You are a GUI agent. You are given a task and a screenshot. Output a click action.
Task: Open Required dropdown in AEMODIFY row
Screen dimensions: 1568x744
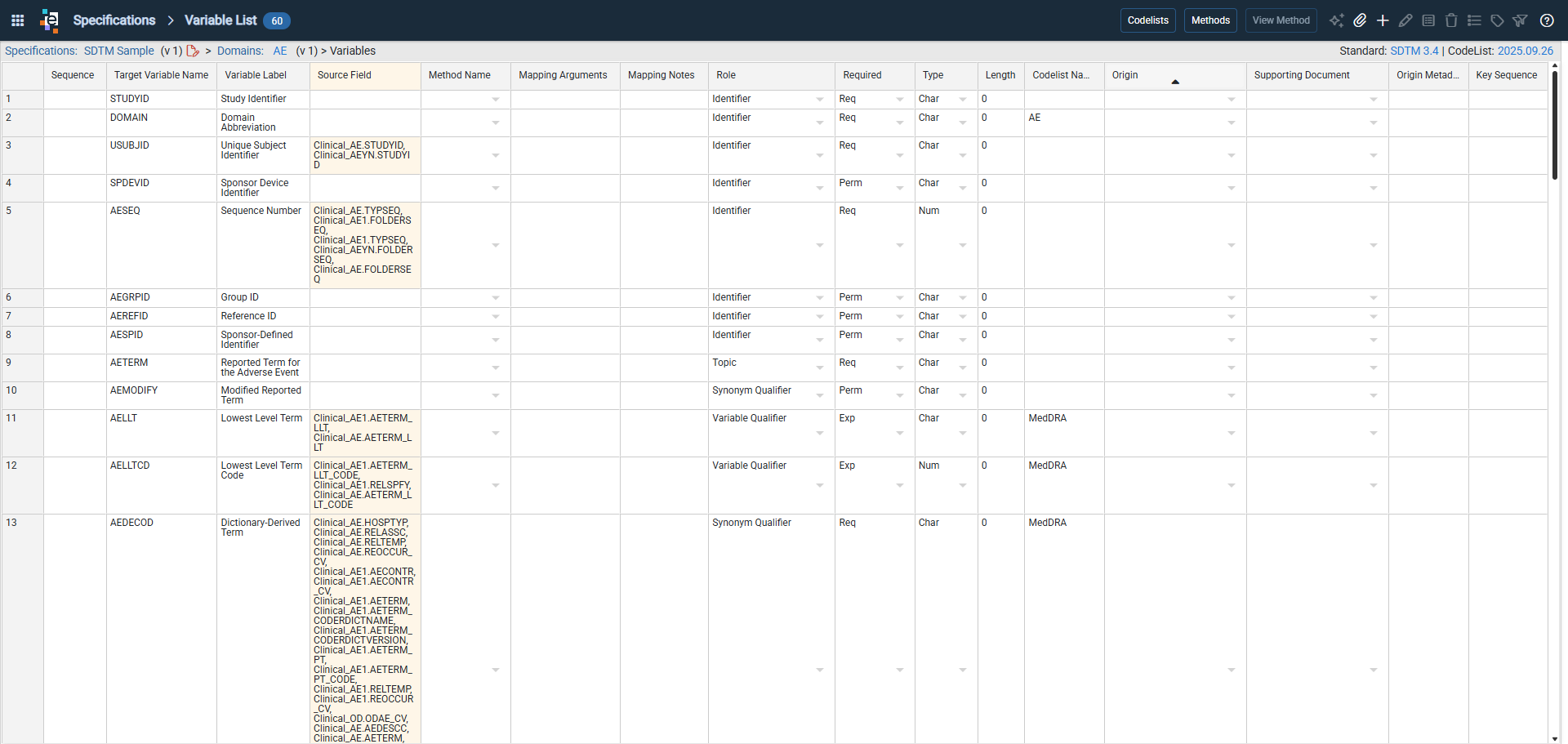[x=900, y=395]
